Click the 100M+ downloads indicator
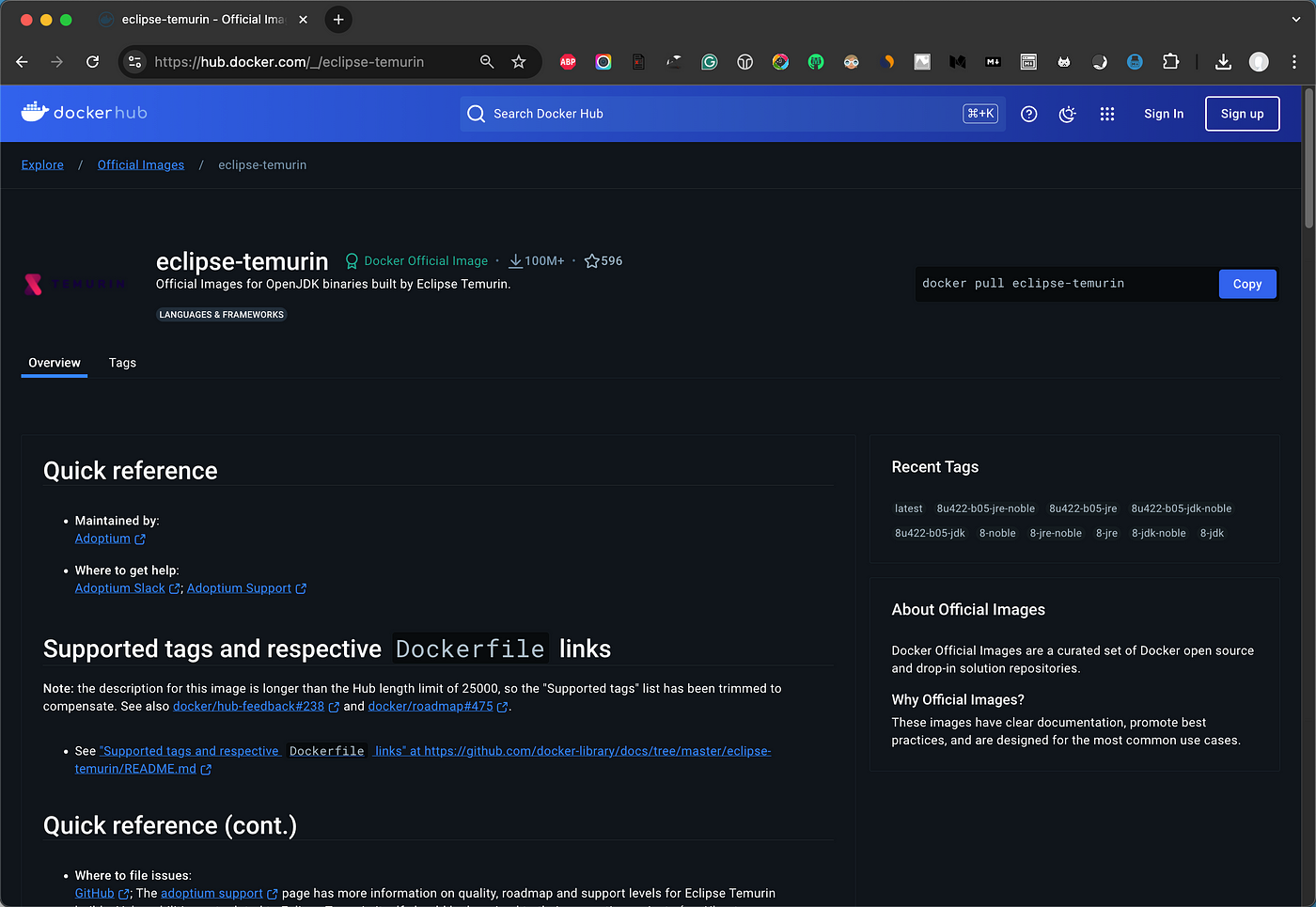The height and width of the screenshot is (907, 1316). pyautogui.click(x=537, y=261)
